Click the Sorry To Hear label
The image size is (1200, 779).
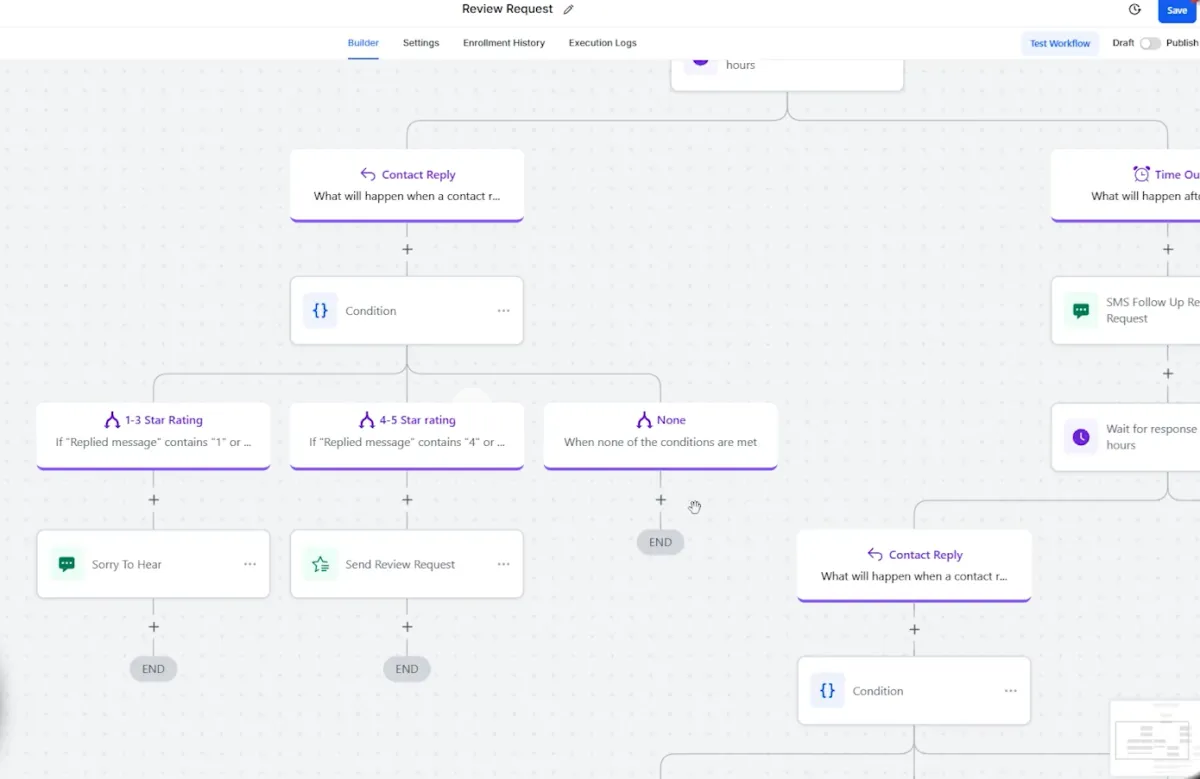[x=127, y=564]
